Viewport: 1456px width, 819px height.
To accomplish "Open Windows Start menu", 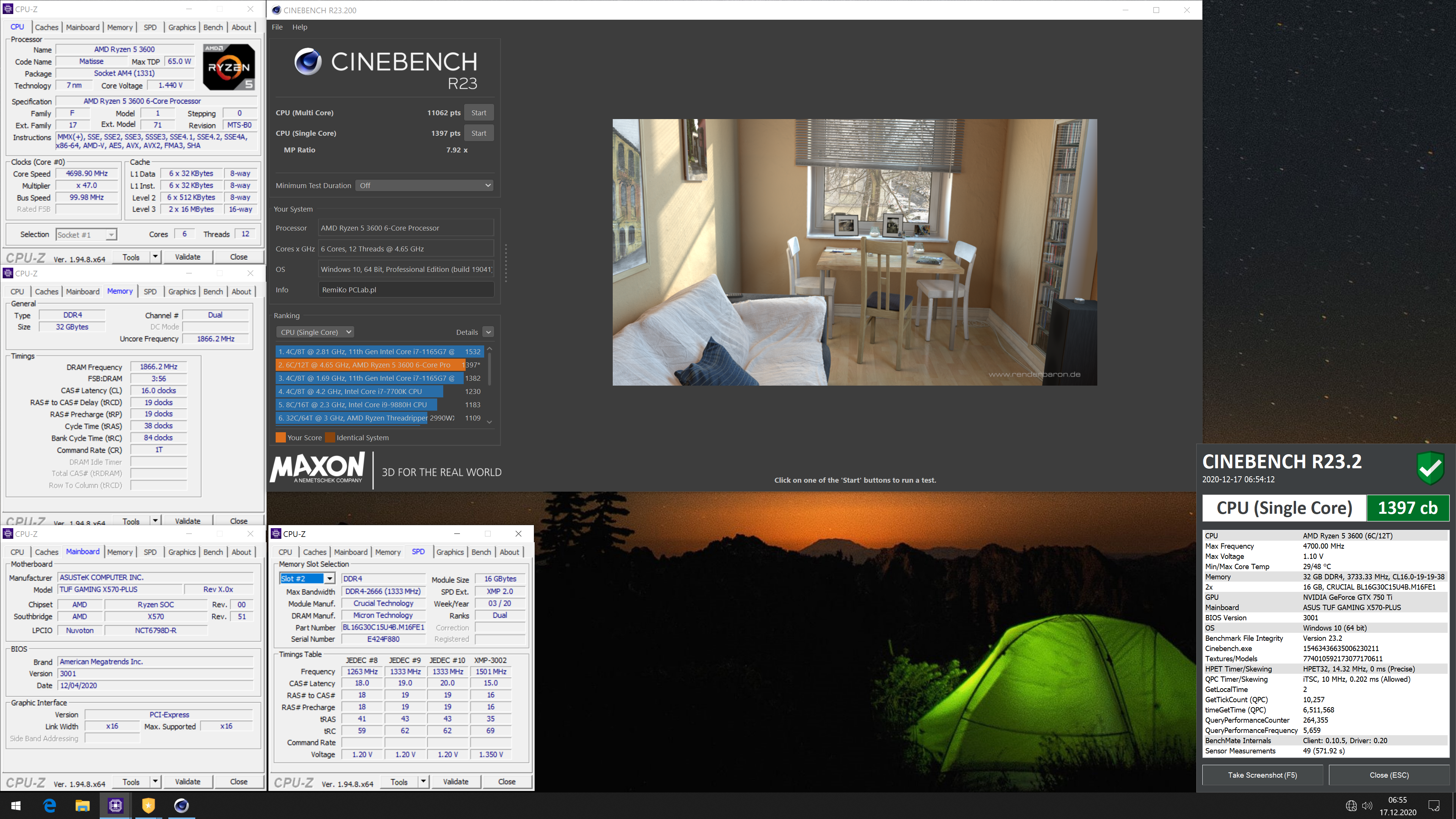I will coord(16,805).
